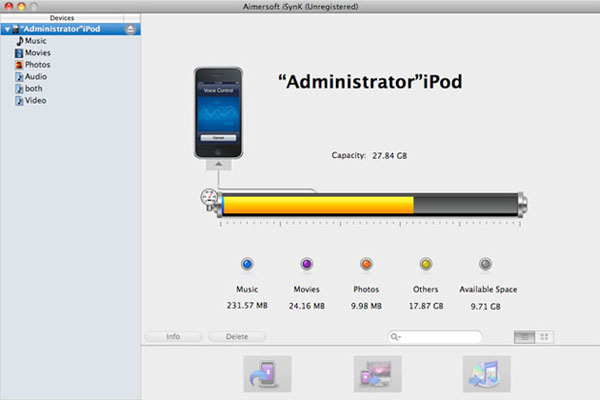Click the Info button
The height and width of the screenshot is (400, 600).
click(x=173, y=336)
